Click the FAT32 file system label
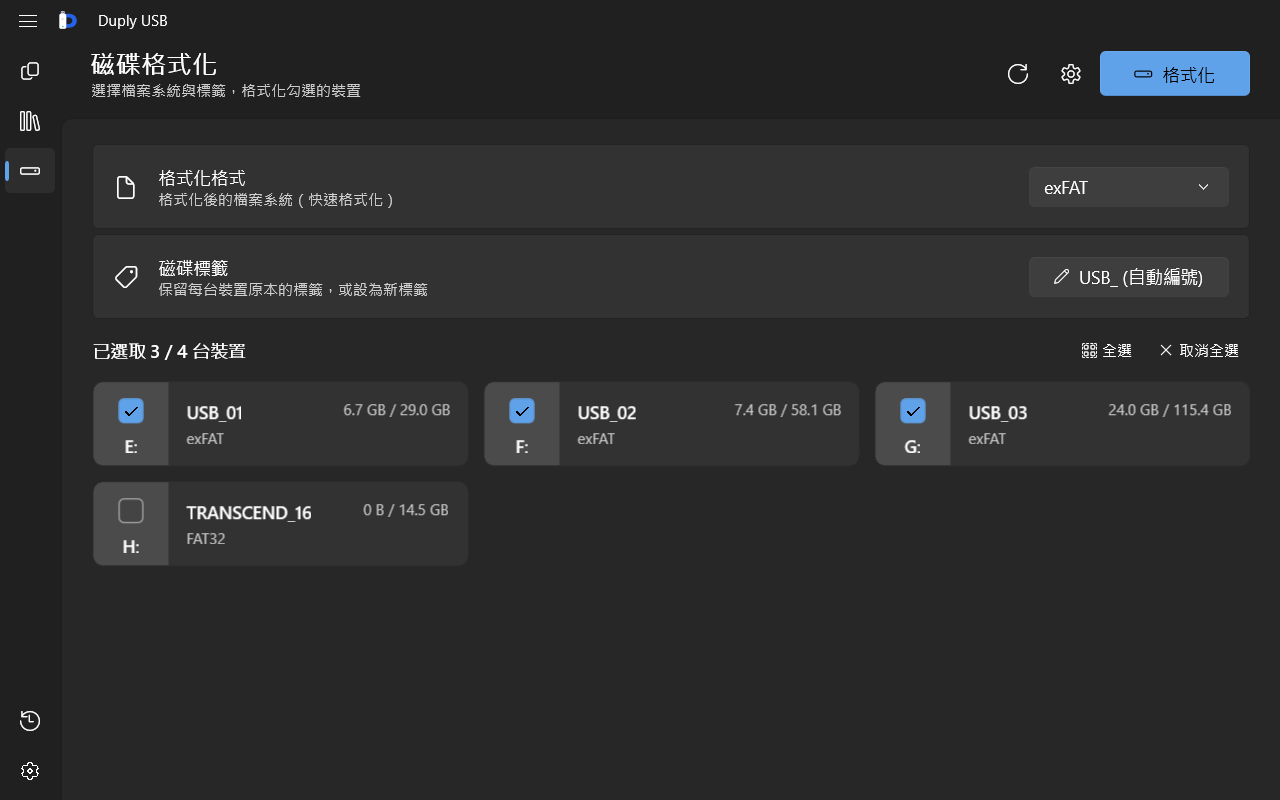Image resolution: width=1280 pixels, height=800 pixels. (206, 539)
